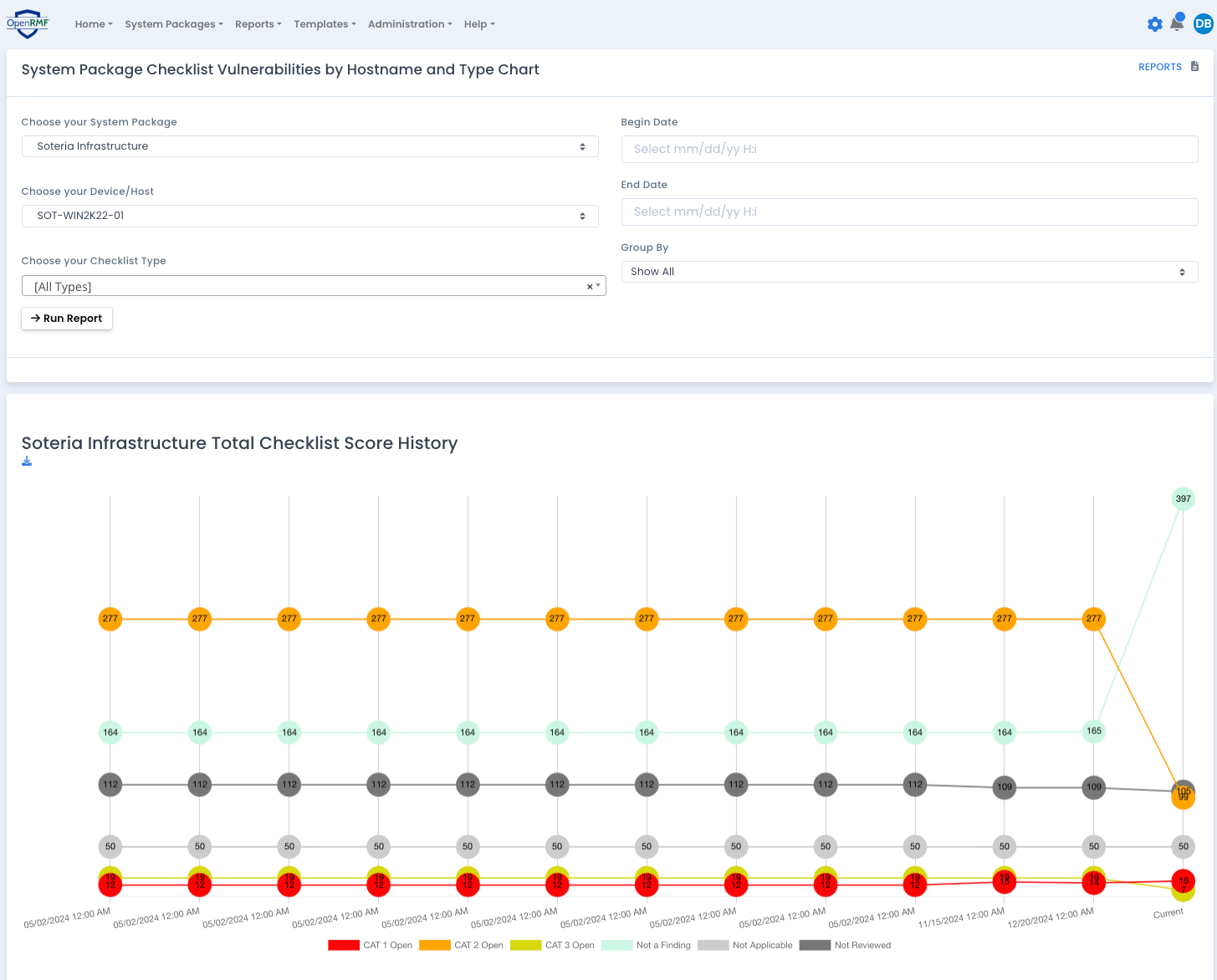This screenshot has width=1217, height=980.
Task: Toggle Not Applicable legend series
Action: tap(744, 945)
